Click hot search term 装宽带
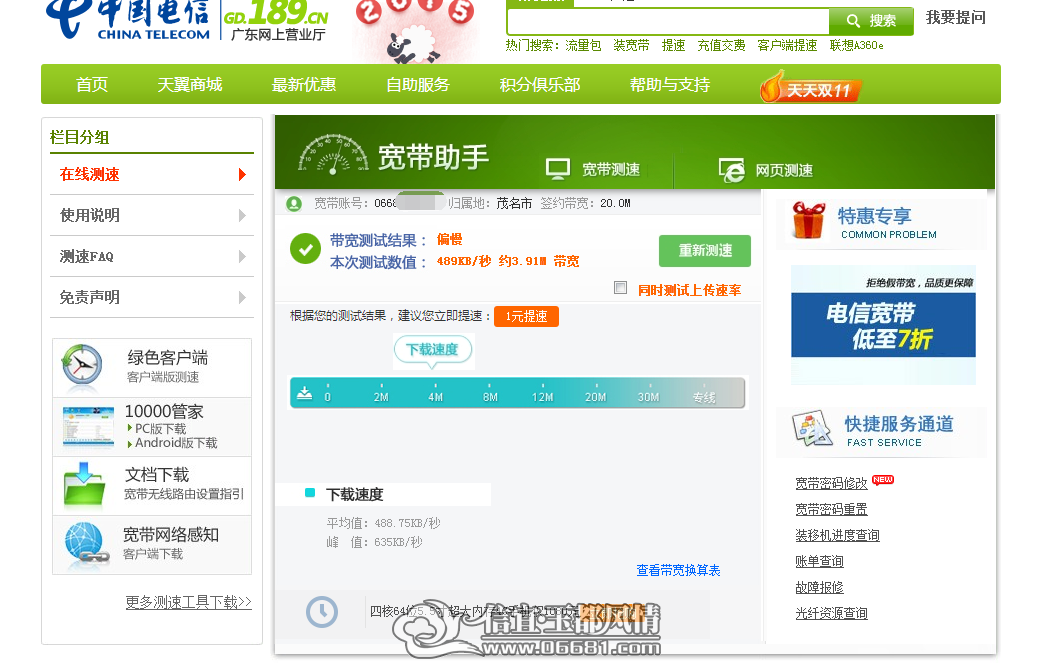Screen dimensions: 1055x670 click(631, 46)
